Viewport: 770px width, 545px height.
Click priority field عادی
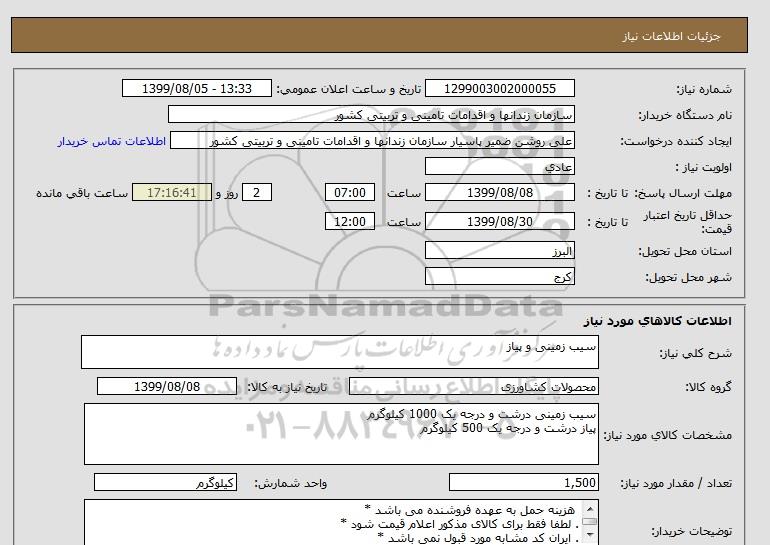(x=499, y=166)
